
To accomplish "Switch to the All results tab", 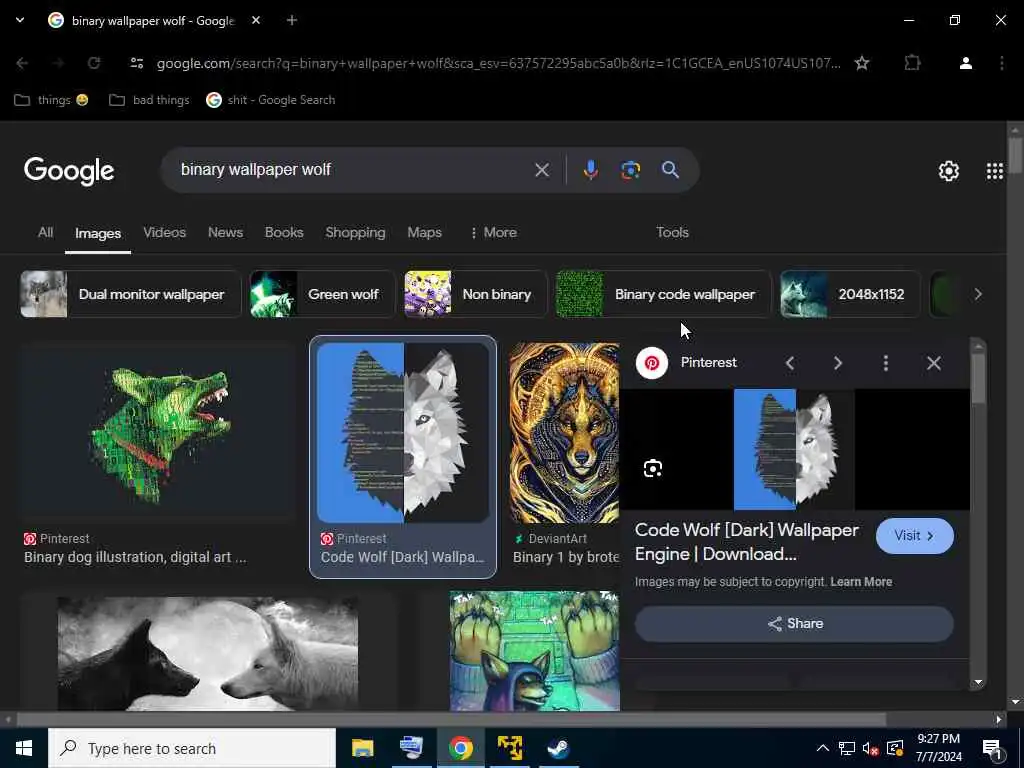I will [45, 232].
